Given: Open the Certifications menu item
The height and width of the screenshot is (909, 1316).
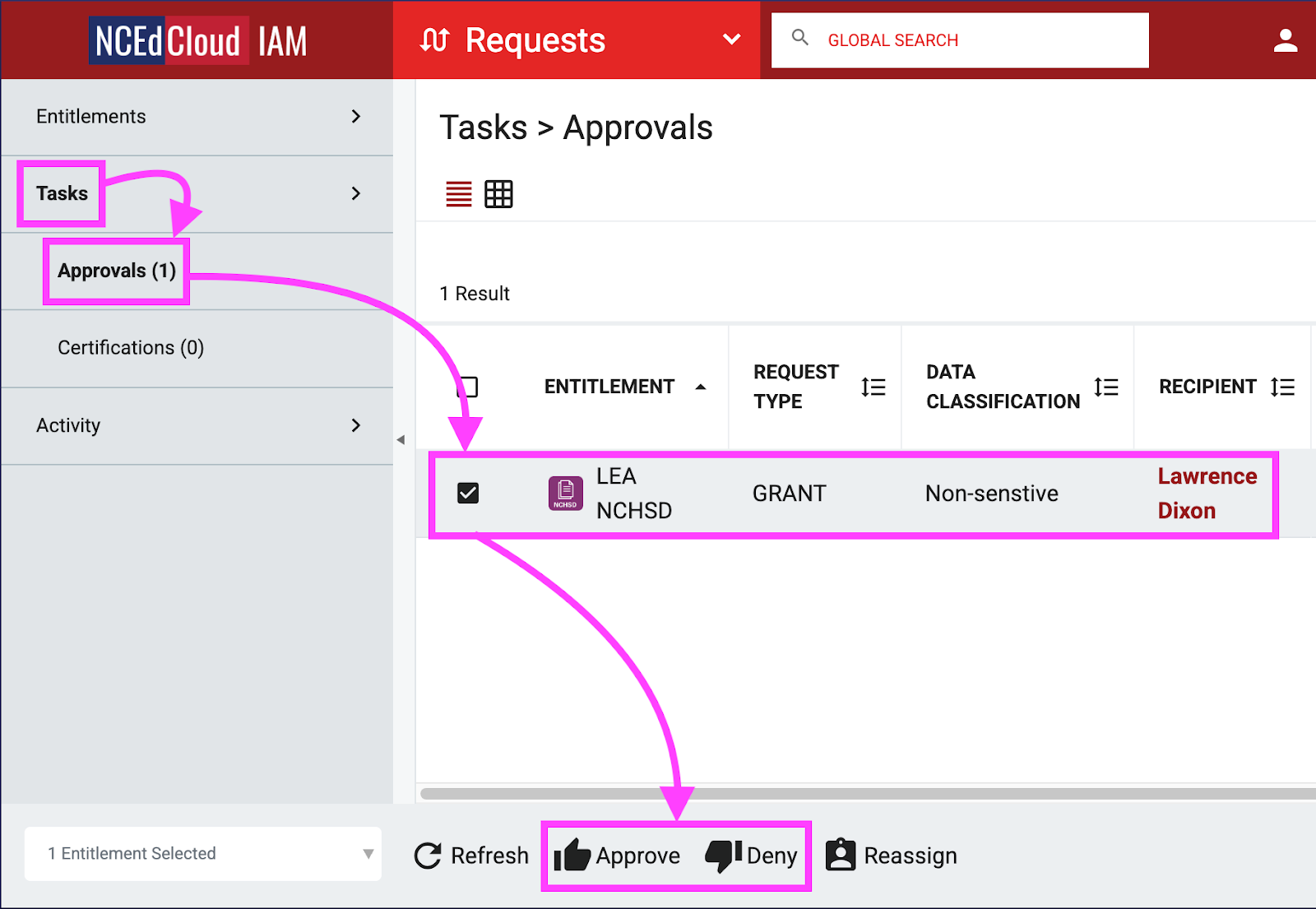Looking at the screenshot, I should tap(130, 347).
